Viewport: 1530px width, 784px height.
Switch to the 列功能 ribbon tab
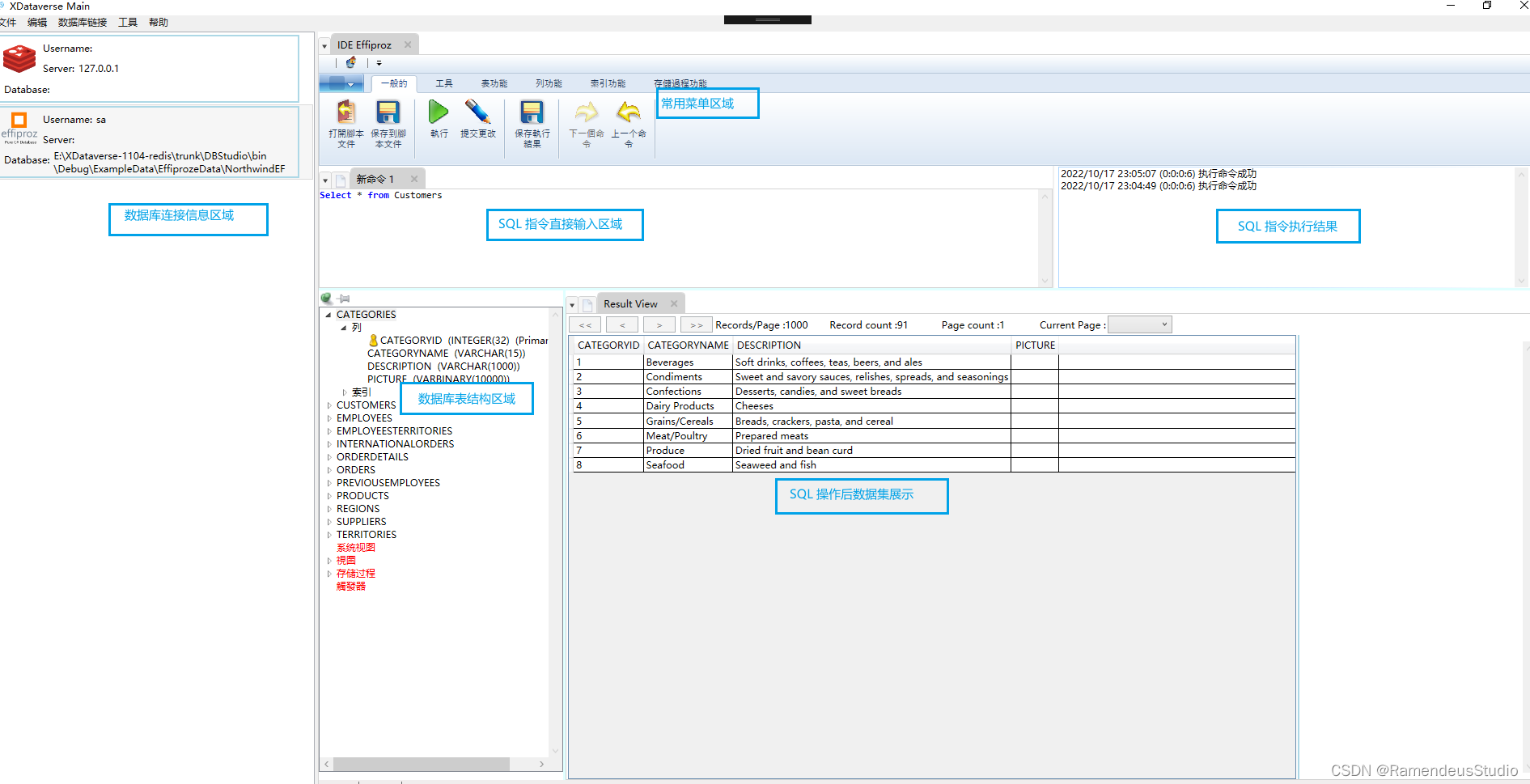(x=549, y=83)
